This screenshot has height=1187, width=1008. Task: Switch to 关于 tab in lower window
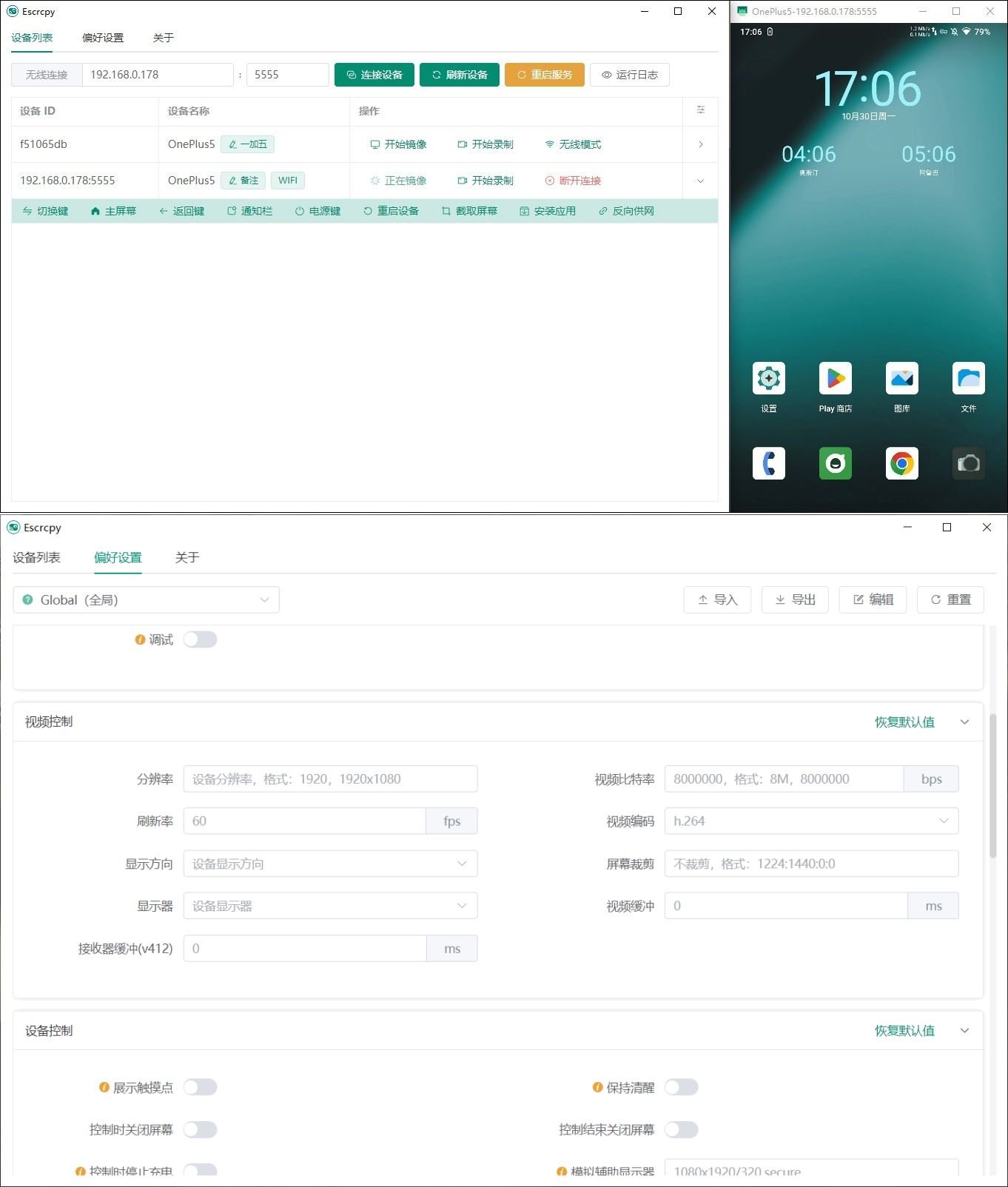tap(187, 557)
